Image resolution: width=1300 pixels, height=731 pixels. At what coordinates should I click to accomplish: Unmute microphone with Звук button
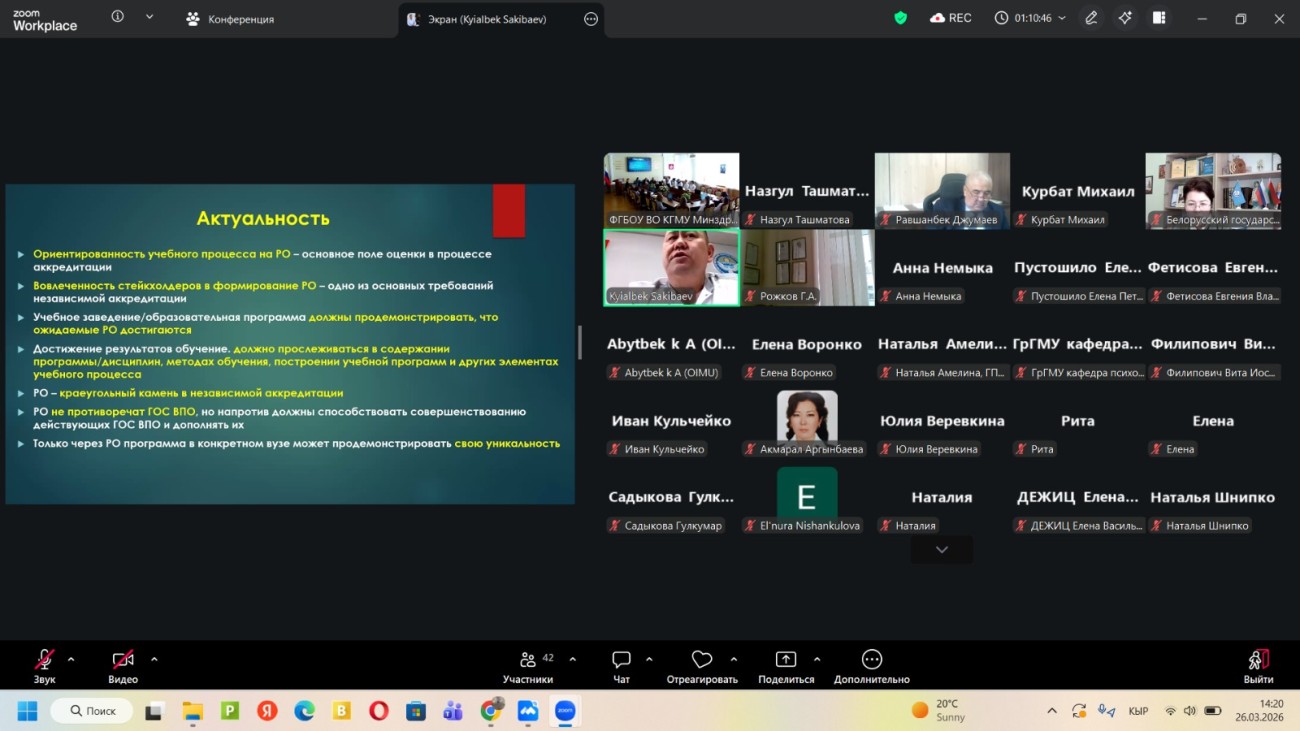click(44, 660)
